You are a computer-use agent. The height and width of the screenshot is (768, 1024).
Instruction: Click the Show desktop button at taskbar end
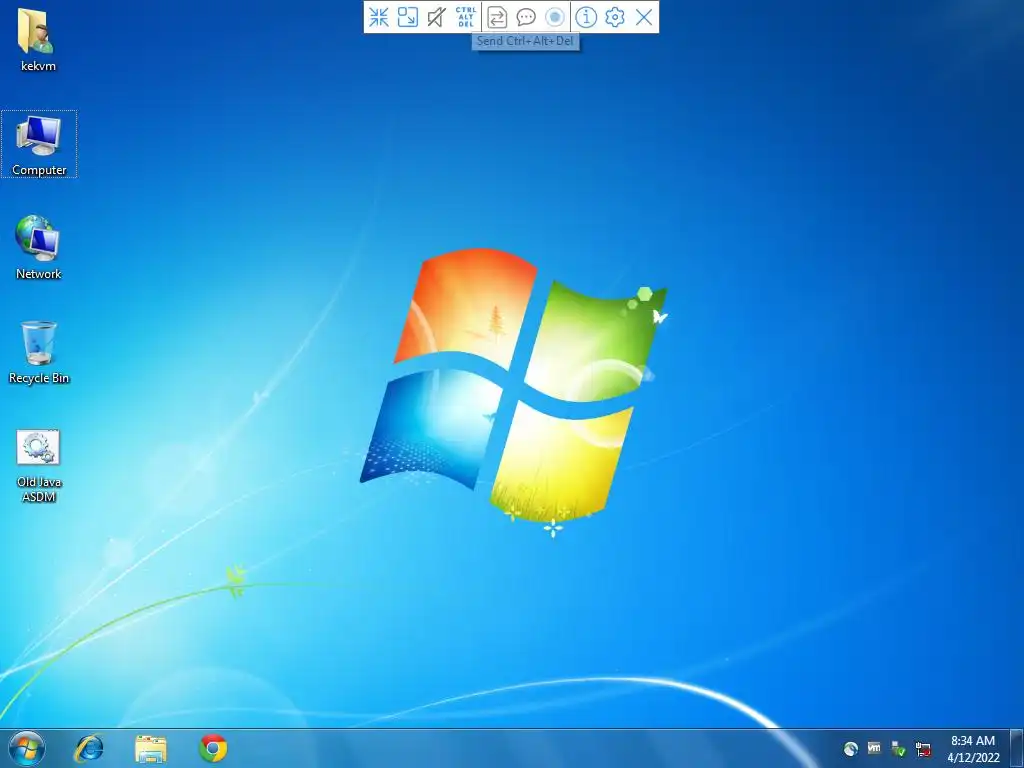point(1017,748)
